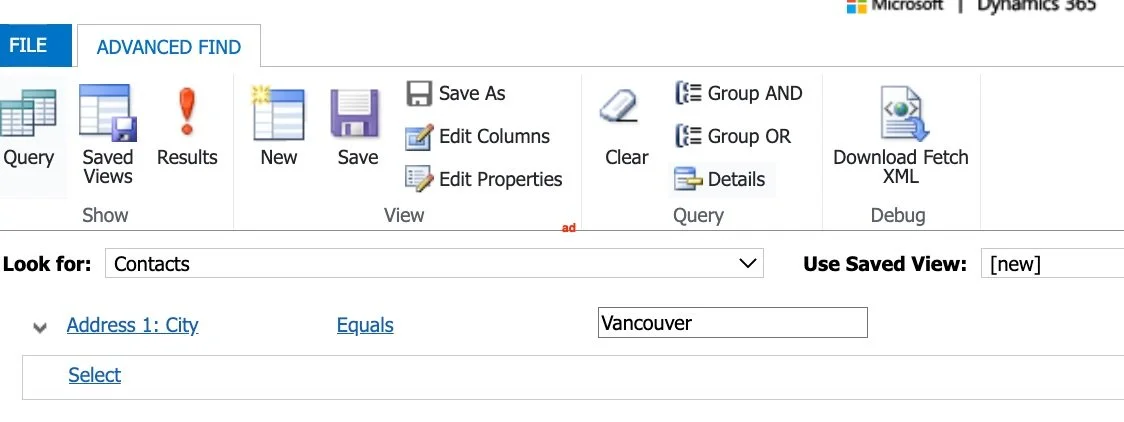This screenshot has width=1124, height=422.
Task: Choose Save As in View group
Action: click(456, 93)
